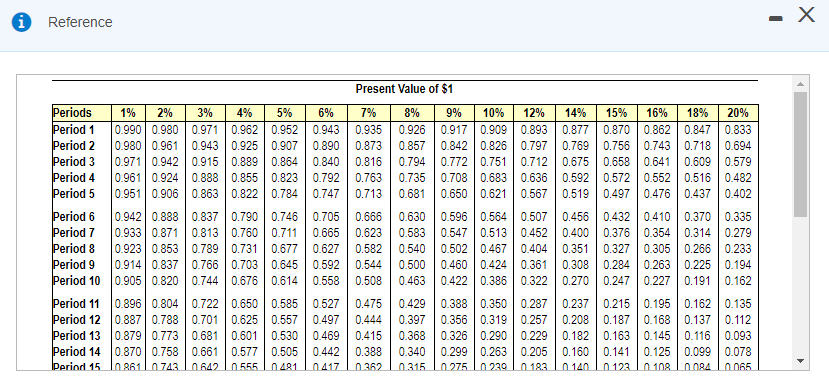Click the "Reference" dialog title text

coord(80,22)
